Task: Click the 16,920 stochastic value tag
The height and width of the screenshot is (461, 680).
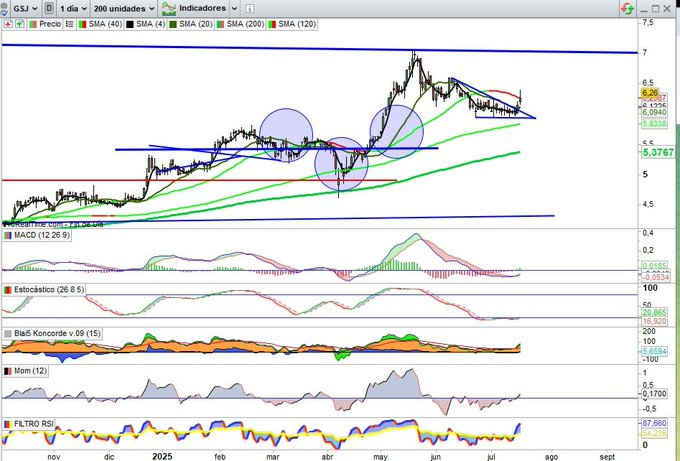Action: 654,321
